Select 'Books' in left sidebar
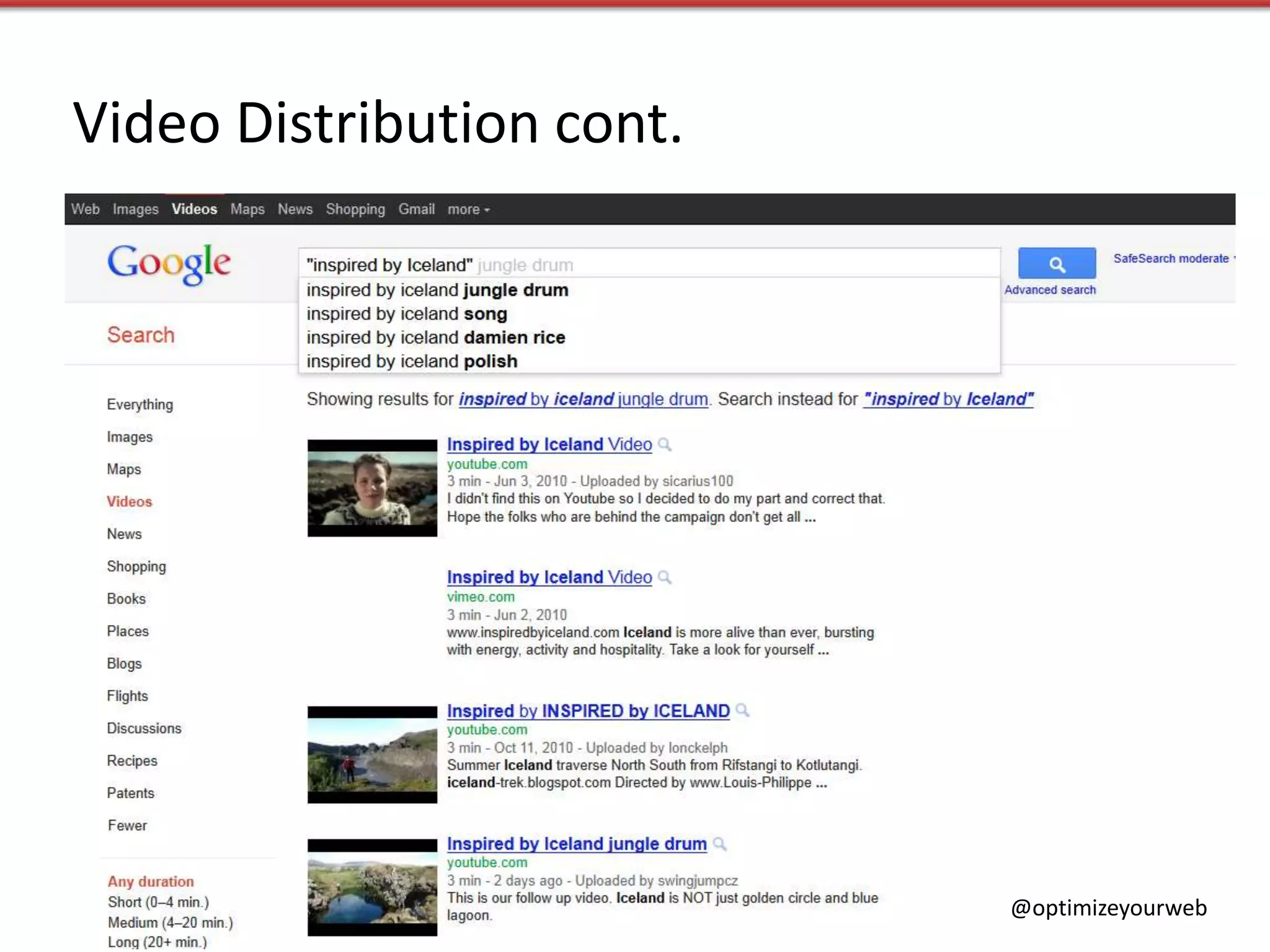1270x952 pixels. pos(127,599)
